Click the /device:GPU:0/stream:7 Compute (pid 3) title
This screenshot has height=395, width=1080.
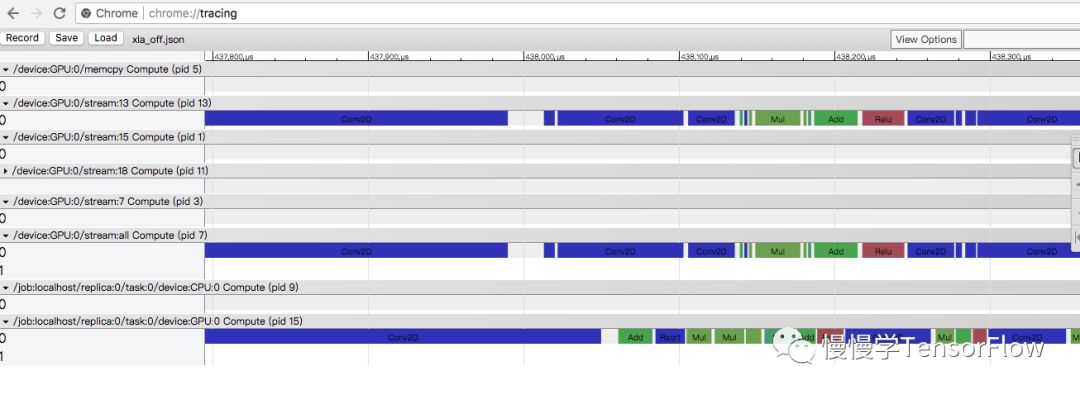(107, 201)
